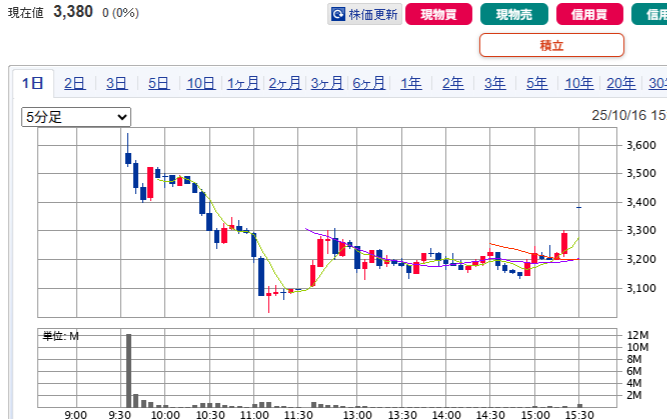
Task: Click the 株価更新 refresh button
Action: click(x=365, y=15)
